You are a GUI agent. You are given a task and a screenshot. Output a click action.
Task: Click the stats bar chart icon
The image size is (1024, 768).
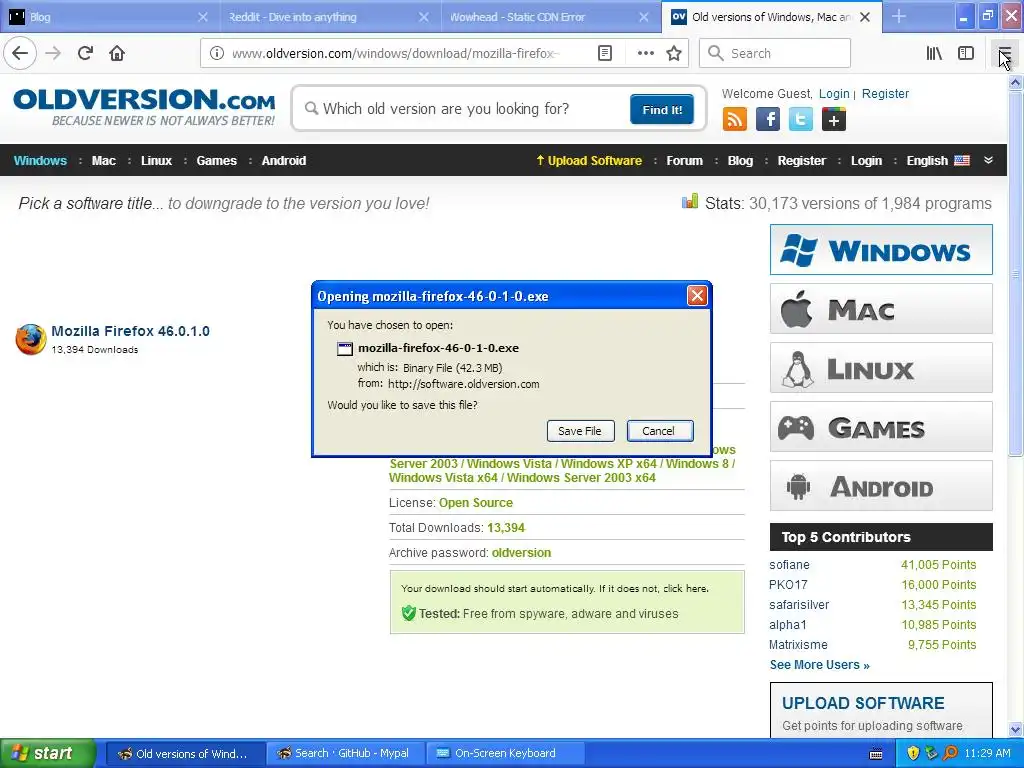(x=690, y=201)
